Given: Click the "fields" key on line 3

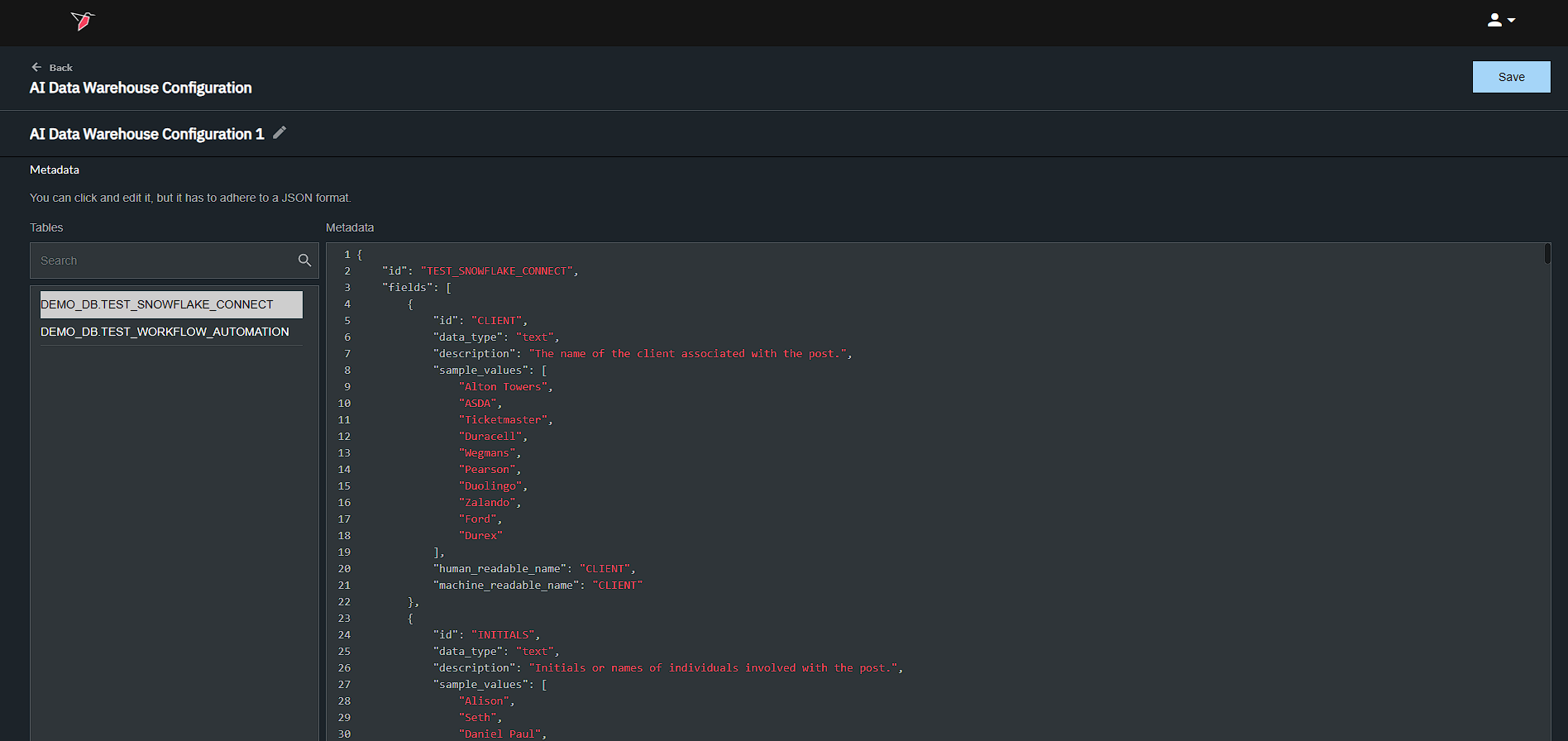Looking at the screenshot, I should point(408,288).
